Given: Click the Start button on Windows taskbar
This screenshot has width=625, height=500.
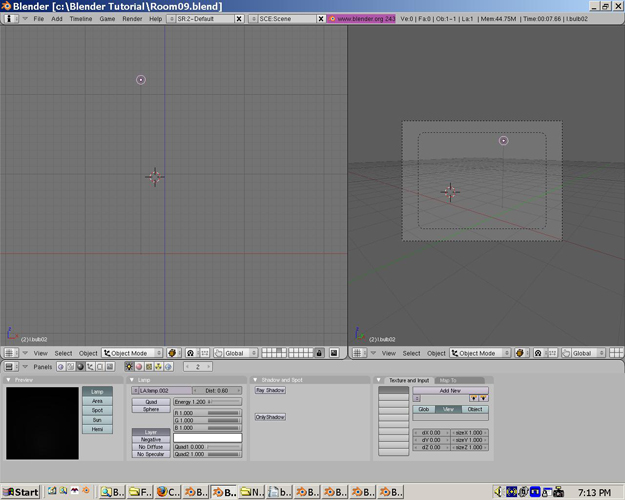Looking at the screenshot, I should [x=20, y=492].
